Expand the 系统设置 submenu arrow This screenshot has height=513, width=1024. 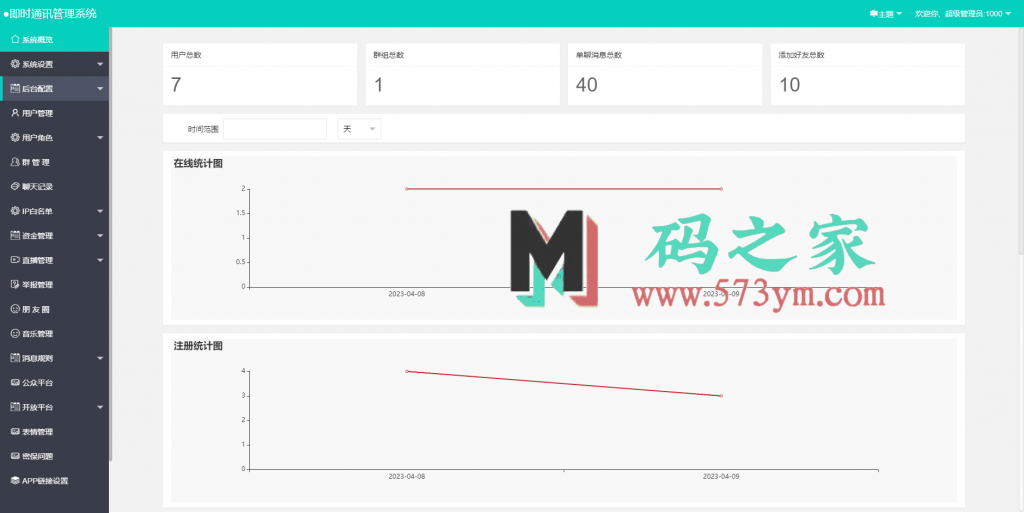100,65
